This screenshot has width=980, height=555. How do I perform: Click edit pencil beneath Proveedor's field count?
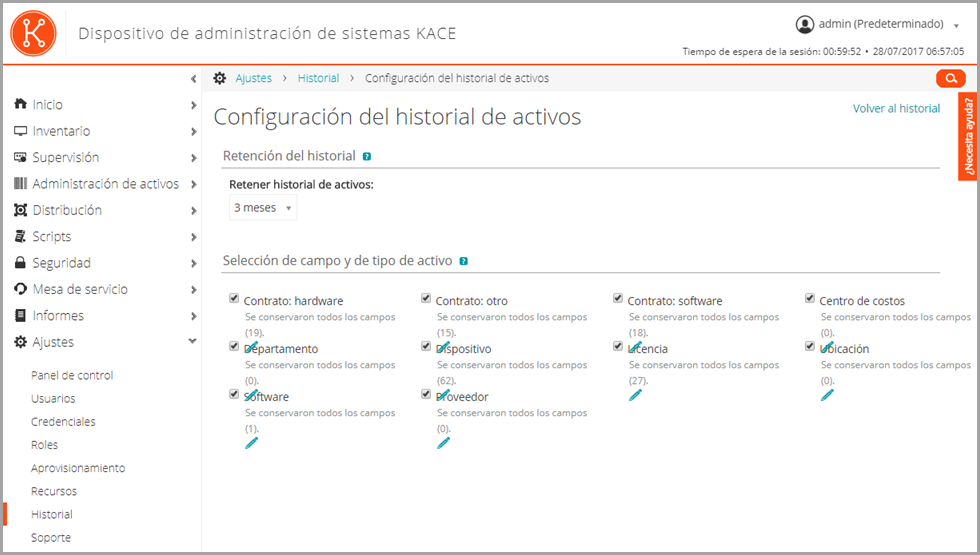[443, 443]
